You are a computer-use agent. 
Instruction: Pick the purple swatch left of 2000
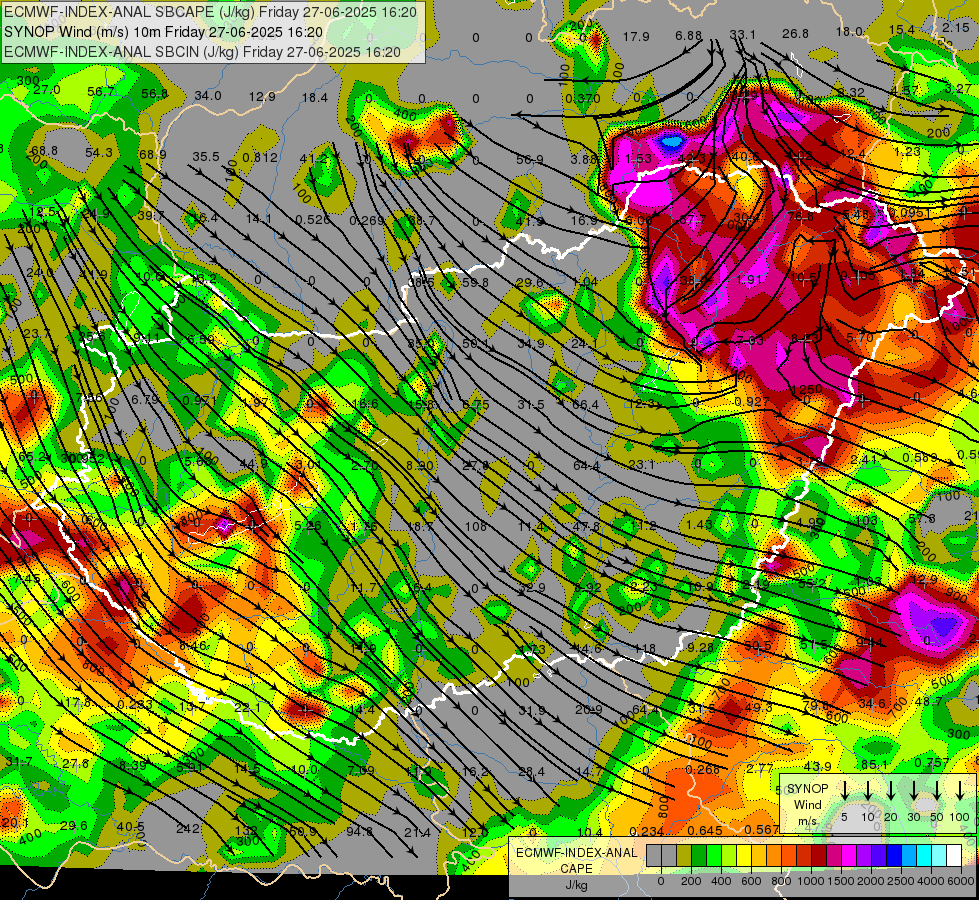863,856
